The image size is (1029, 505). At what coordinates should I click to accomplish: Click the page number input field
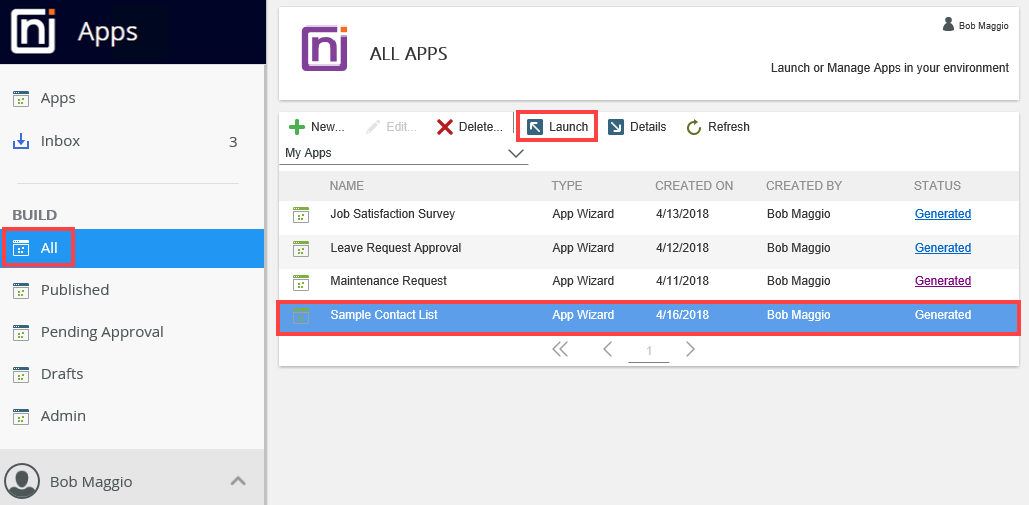(649, 351)
